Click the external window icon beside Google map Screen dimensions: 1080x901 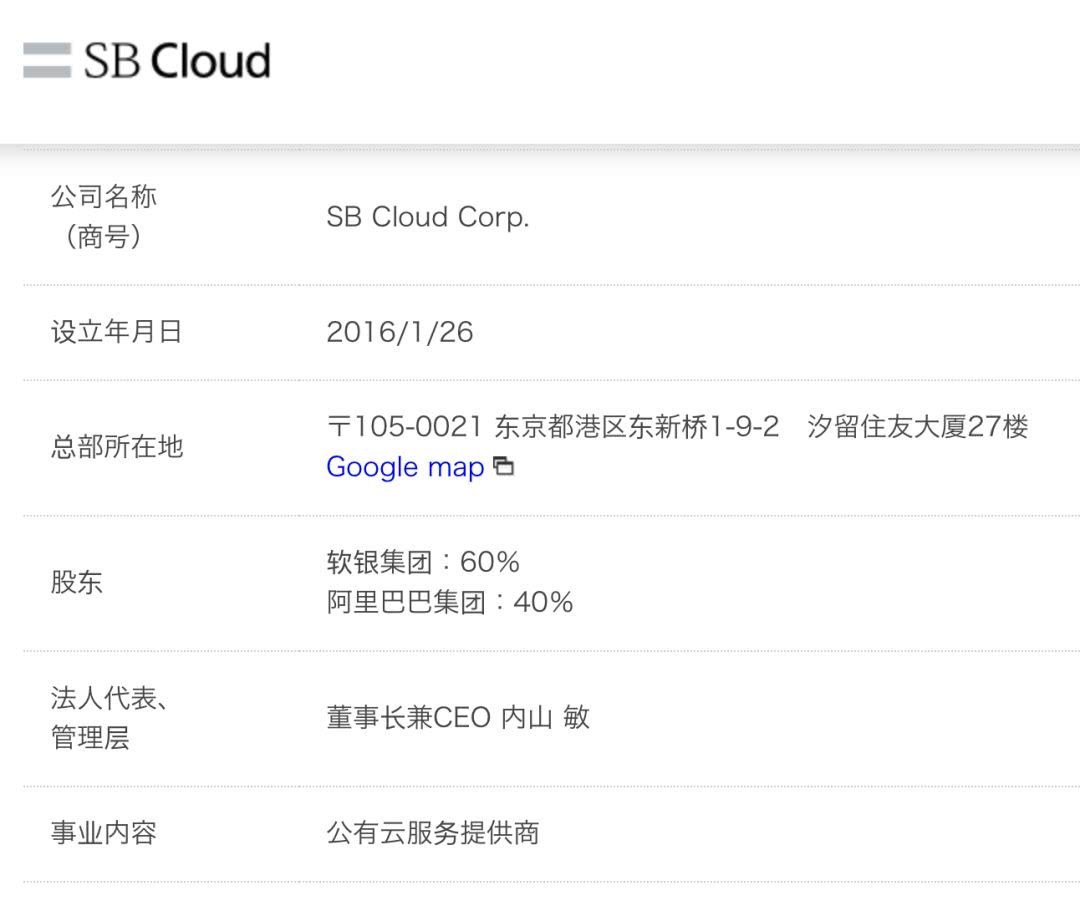coord(505,466)
